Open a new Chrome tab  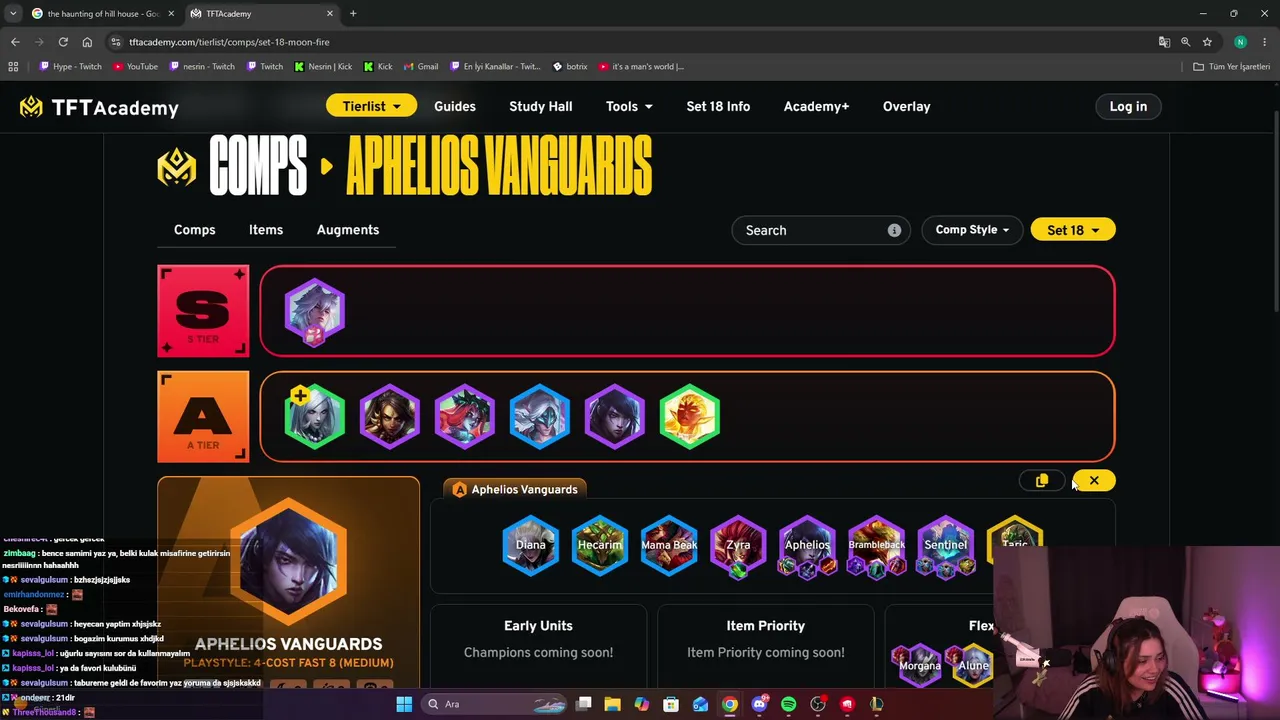[x=353, y=14]
